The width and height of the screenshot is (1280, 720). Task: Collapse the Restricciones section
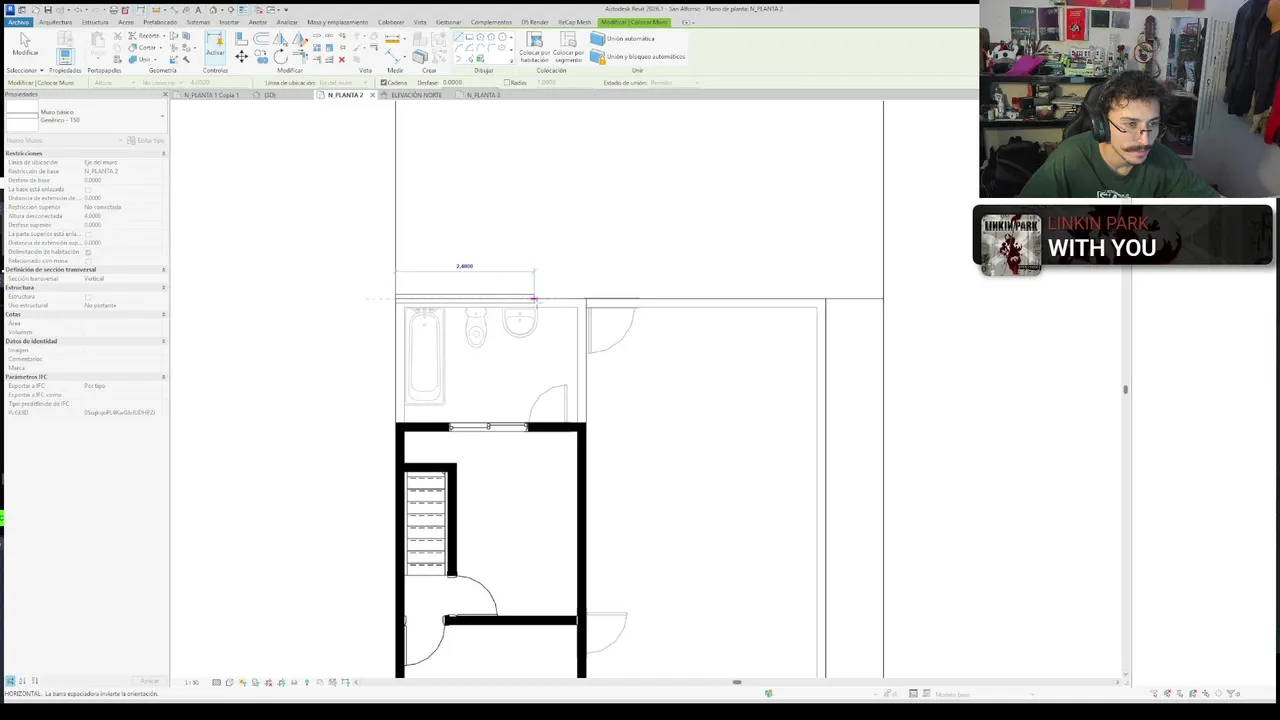163,153
